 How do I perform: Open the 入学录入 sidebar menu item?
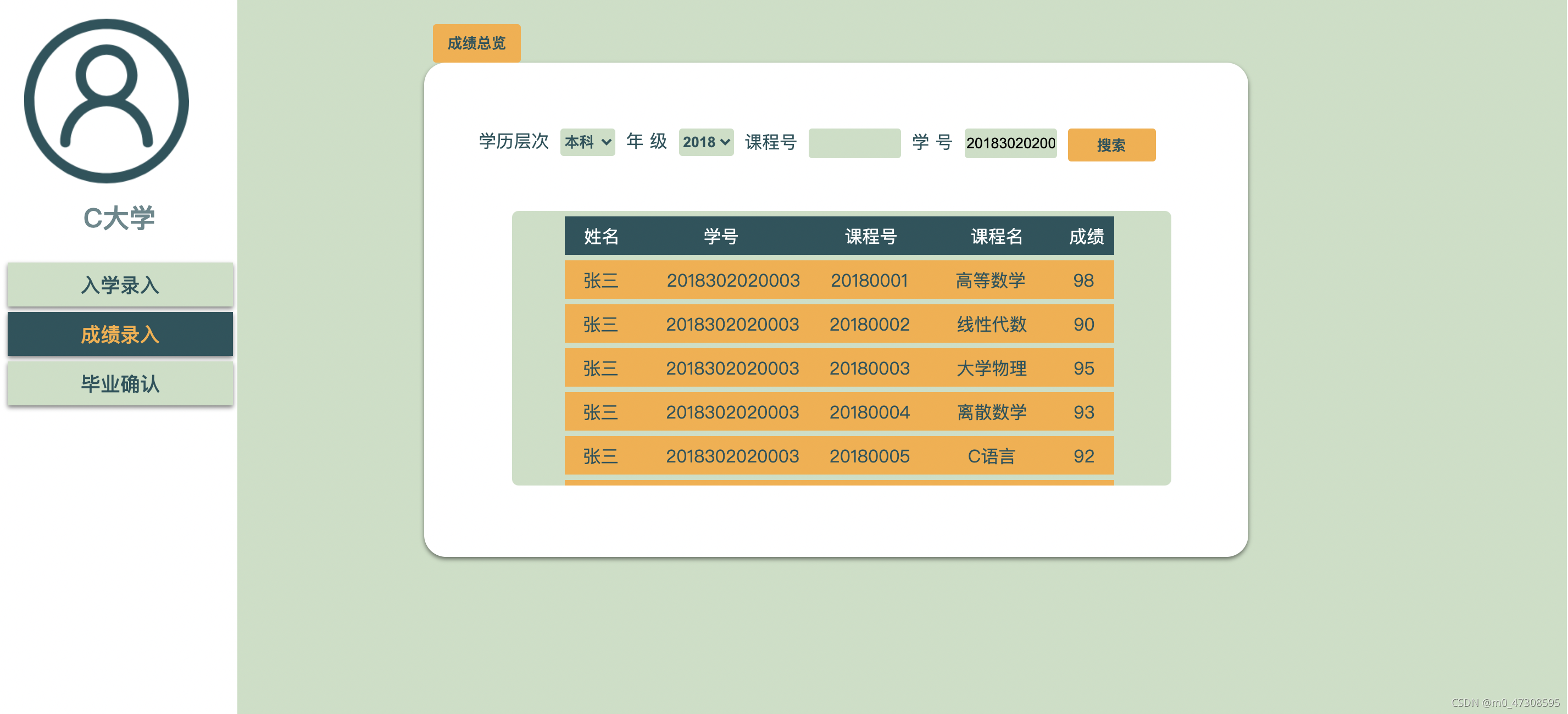point(120,285)
